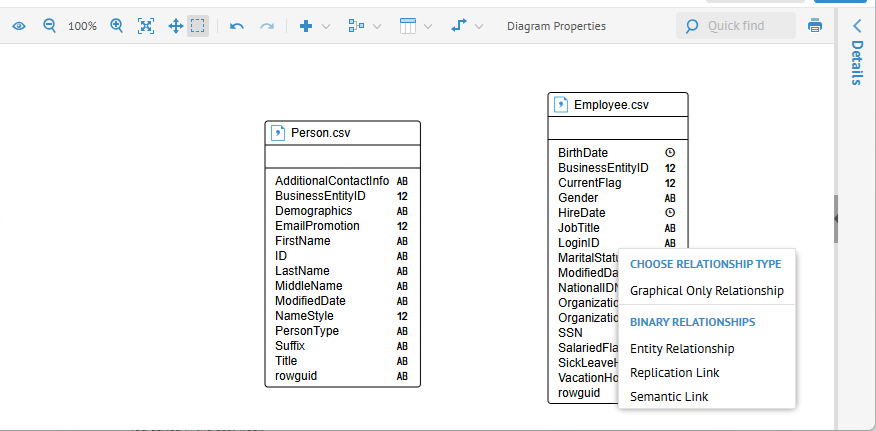Image resolution: width=876 pixels, height=431 pixels.
Task: Toggle the eye visibility icon in toolbar
Action: tap(19, 26)
